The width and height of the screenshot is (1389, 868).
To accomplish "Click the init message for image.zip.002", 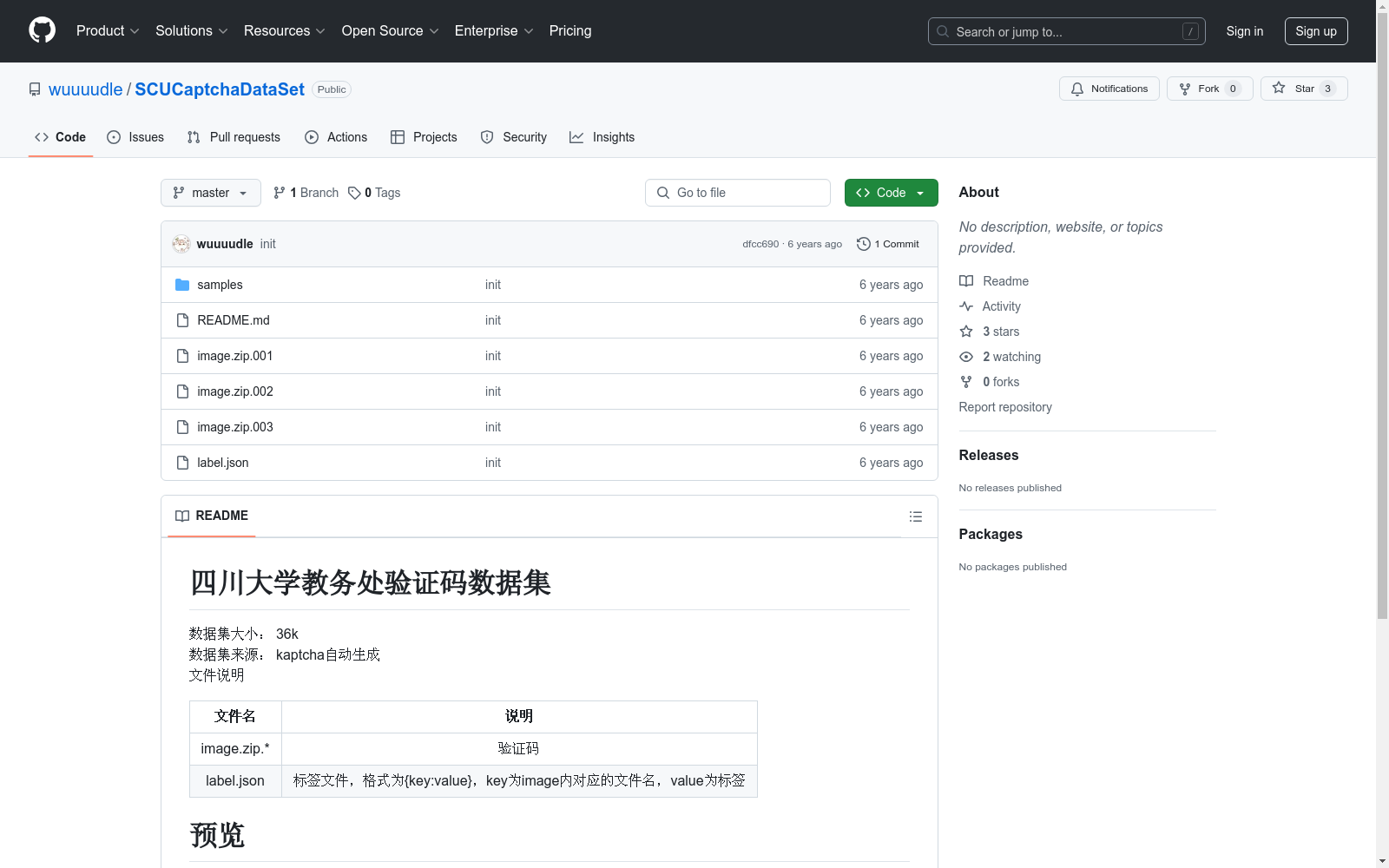I will click(x=493, y=391).
